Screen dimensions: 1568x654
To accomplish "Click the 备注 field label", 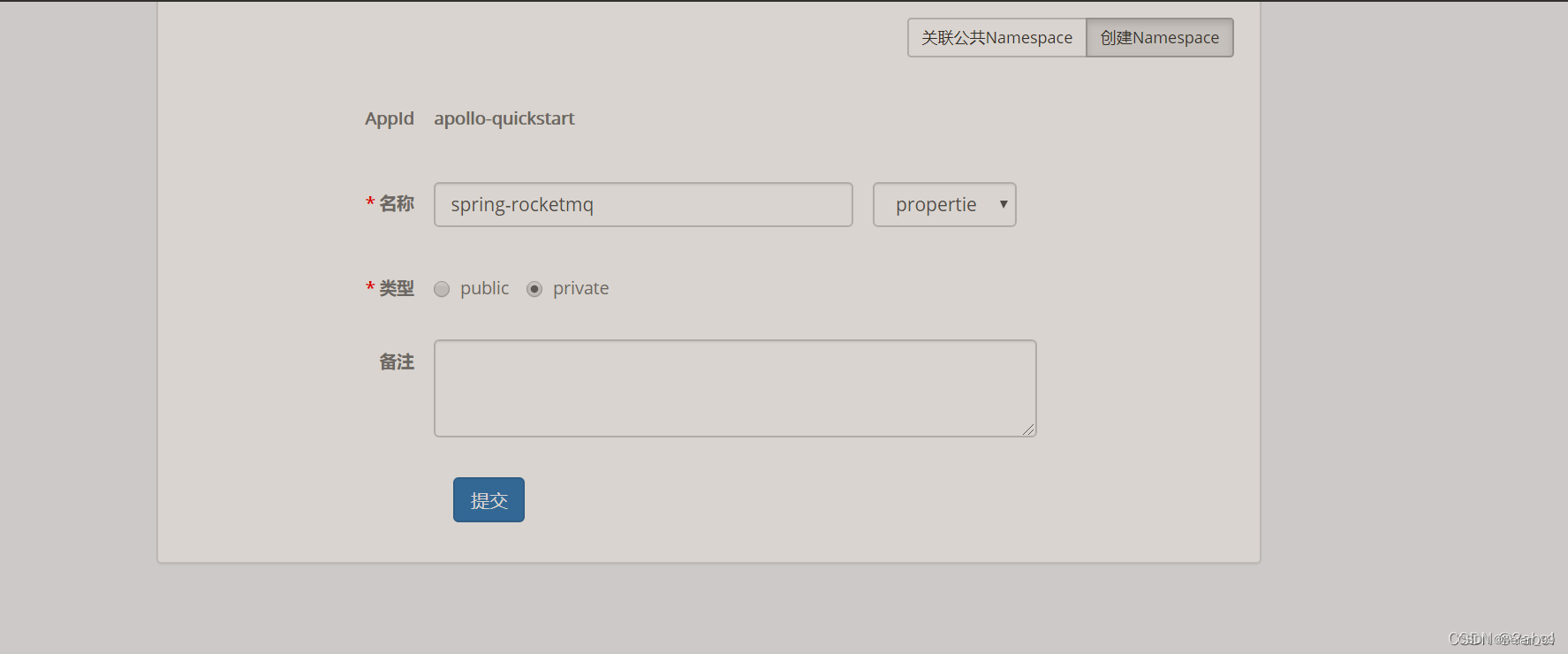I will [x=397, y=362].
